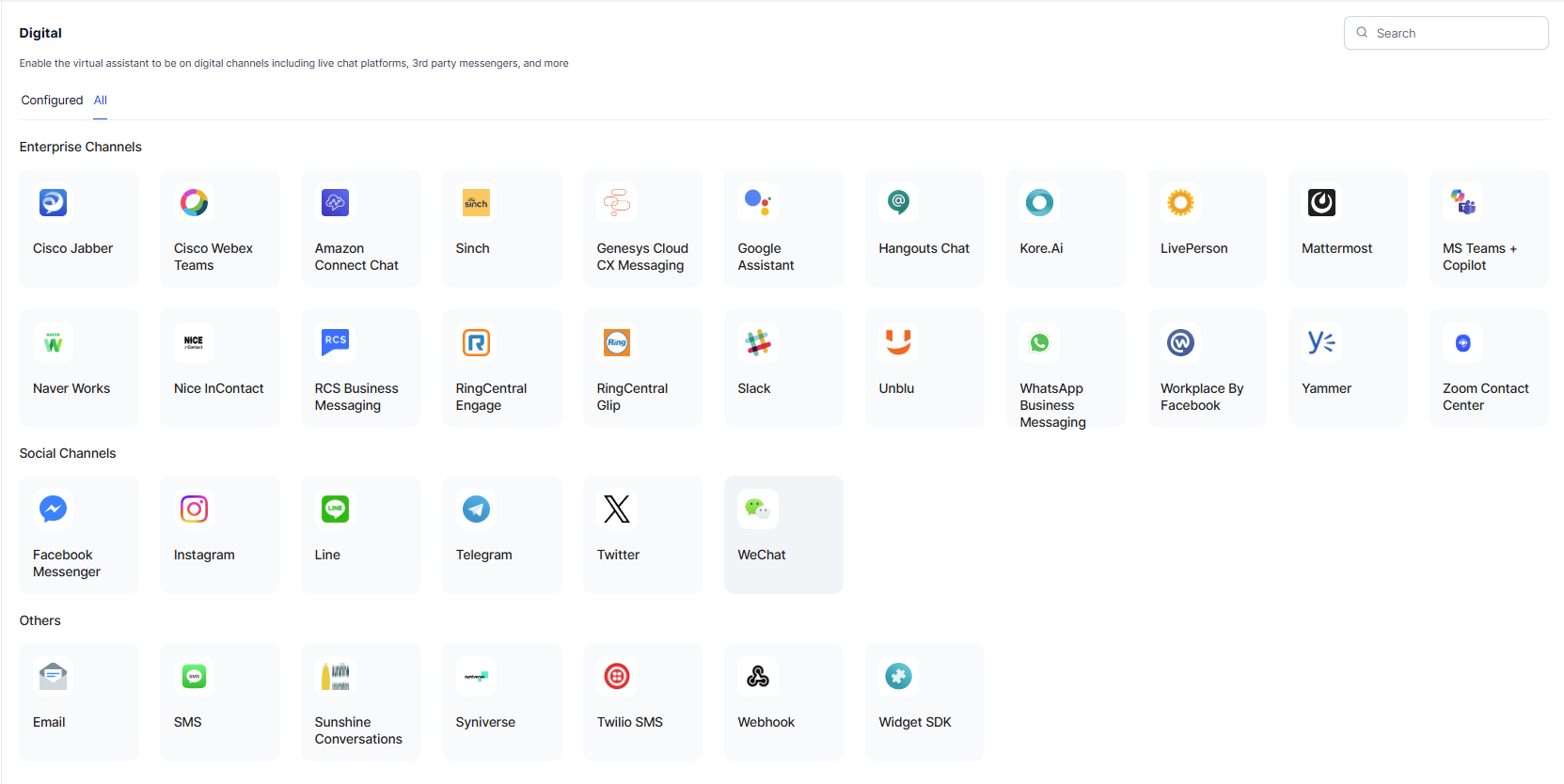Open the WhatsApp Business Messaging icon
This screenshot has width=1564, height=784.
(x=1039, y=343)
